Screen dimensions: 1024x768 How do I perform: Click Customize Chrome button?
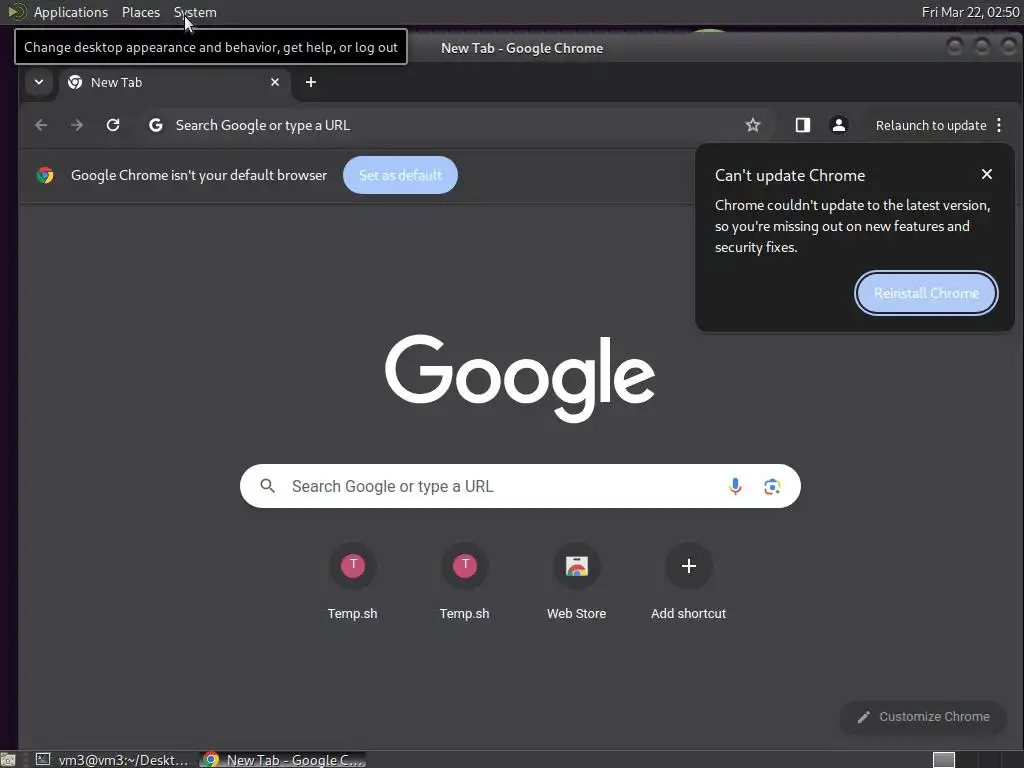tap(923, 716)
